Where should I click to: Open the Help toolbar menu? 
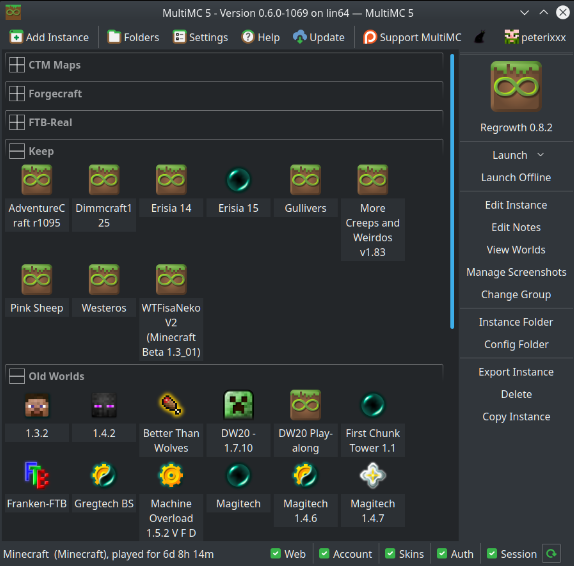tap(261, 37)
